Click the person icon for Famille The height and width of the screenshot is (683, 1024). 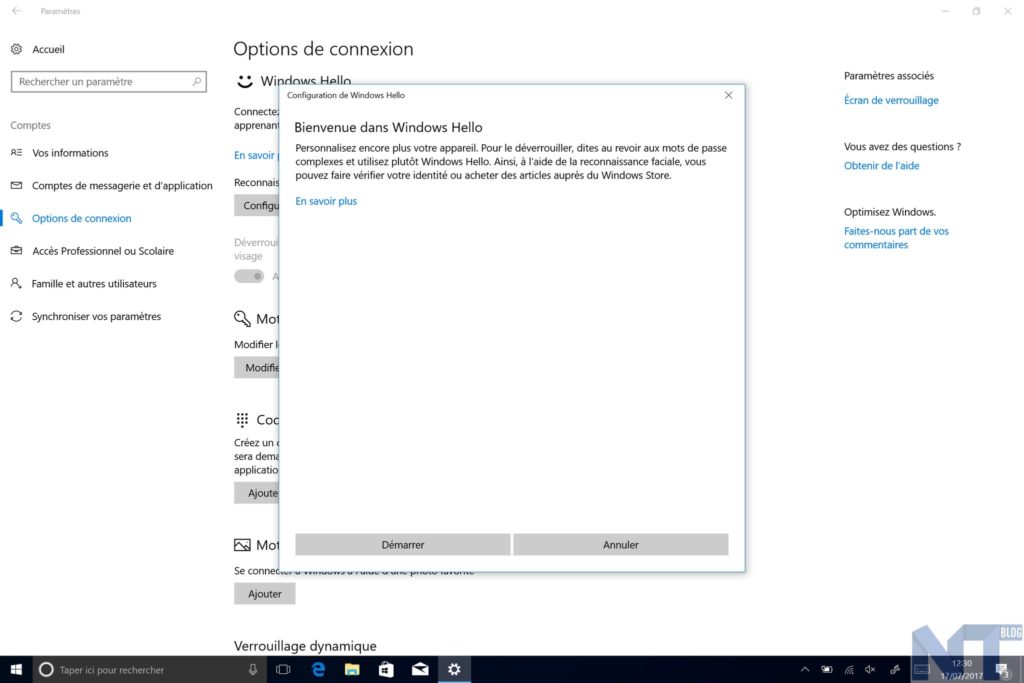tap(16, 283)
